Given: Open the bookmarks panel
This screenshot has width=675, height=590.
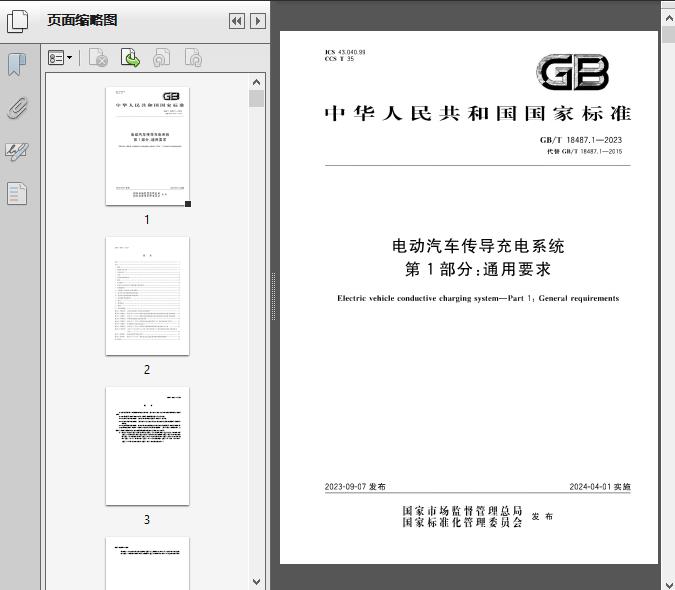Looking at the screenshot, I should (17, 65).
